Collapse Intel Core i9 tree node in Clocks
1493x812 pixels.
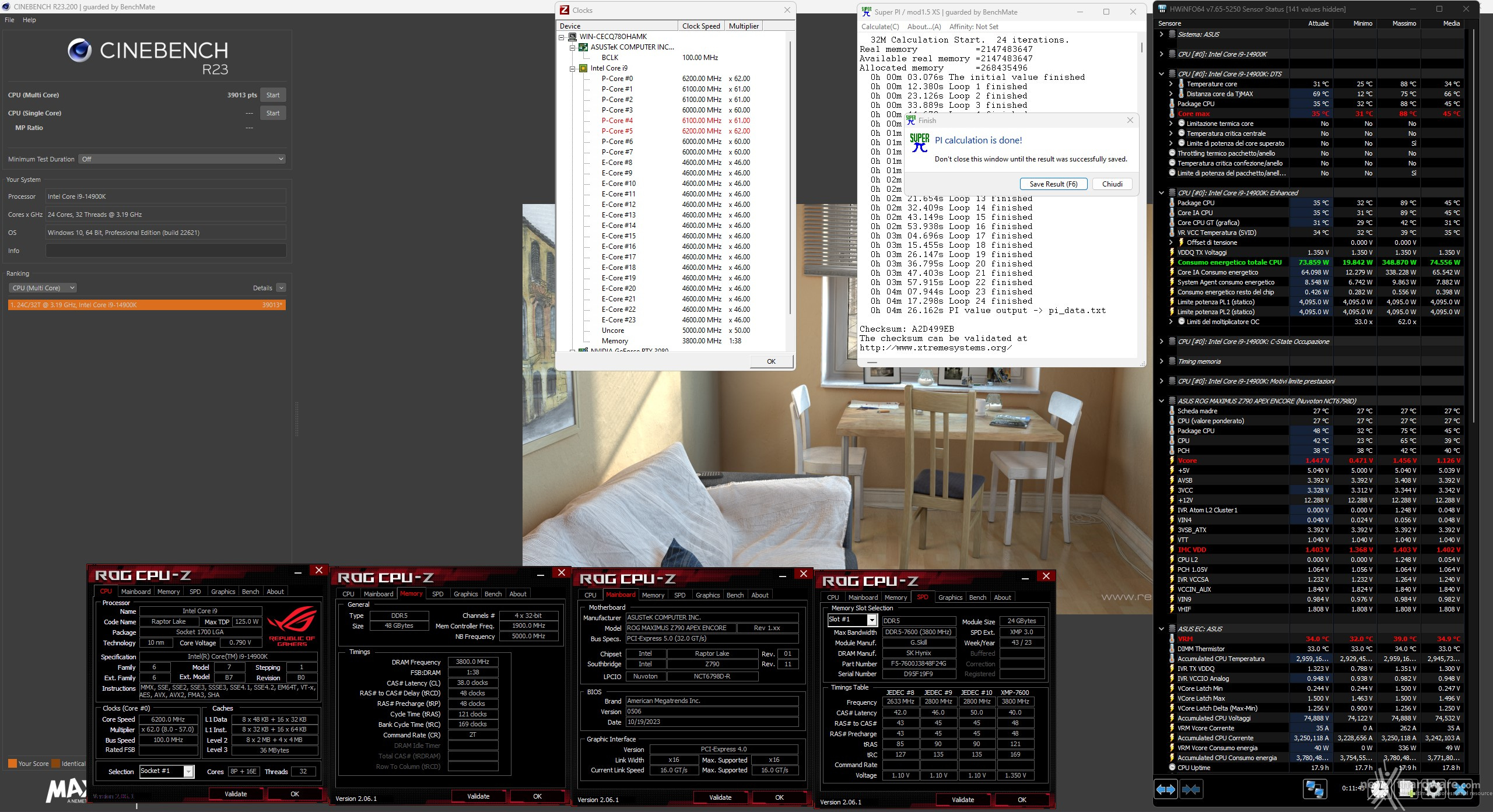572,68
